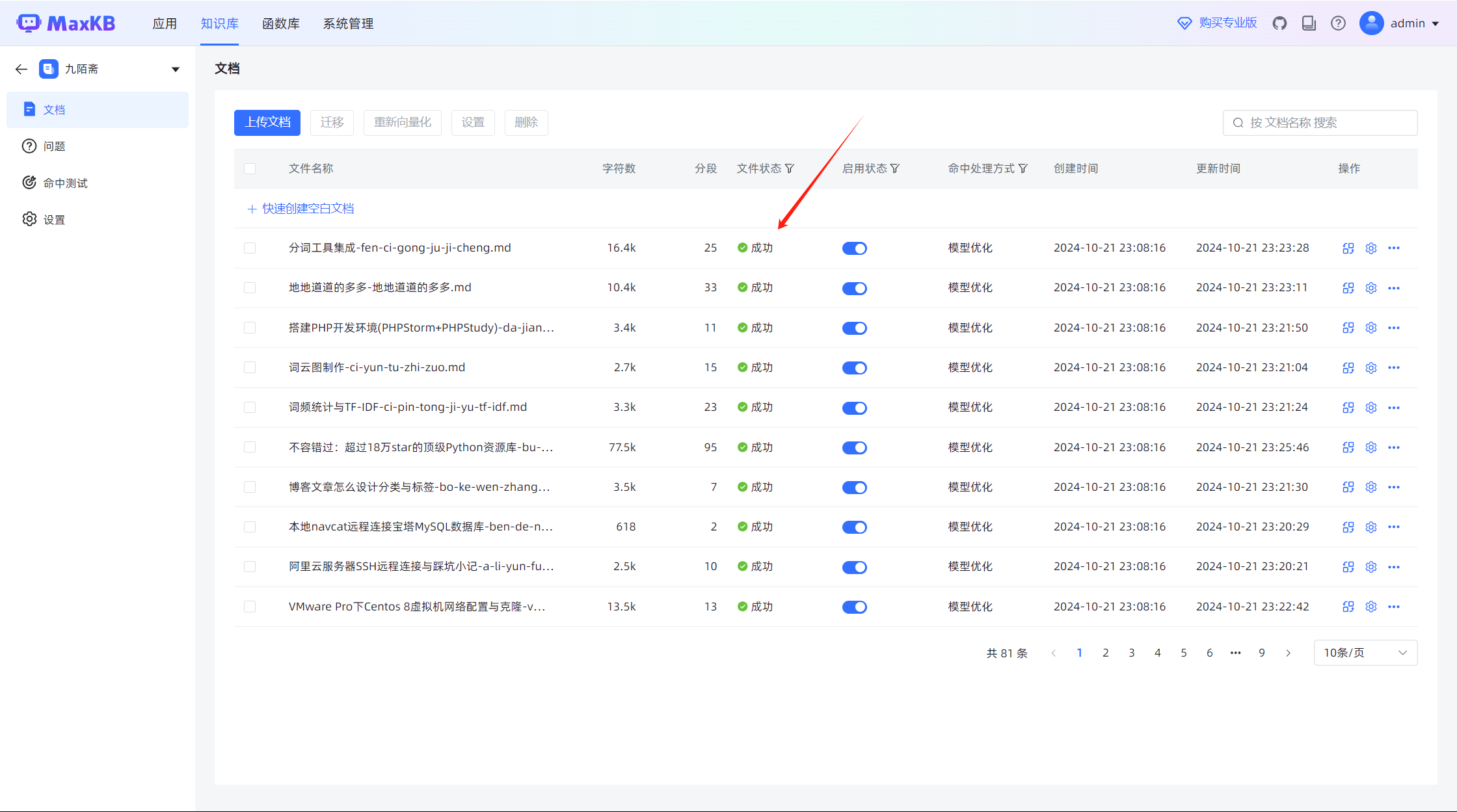Open more options for VMware Pro row

1394,607
